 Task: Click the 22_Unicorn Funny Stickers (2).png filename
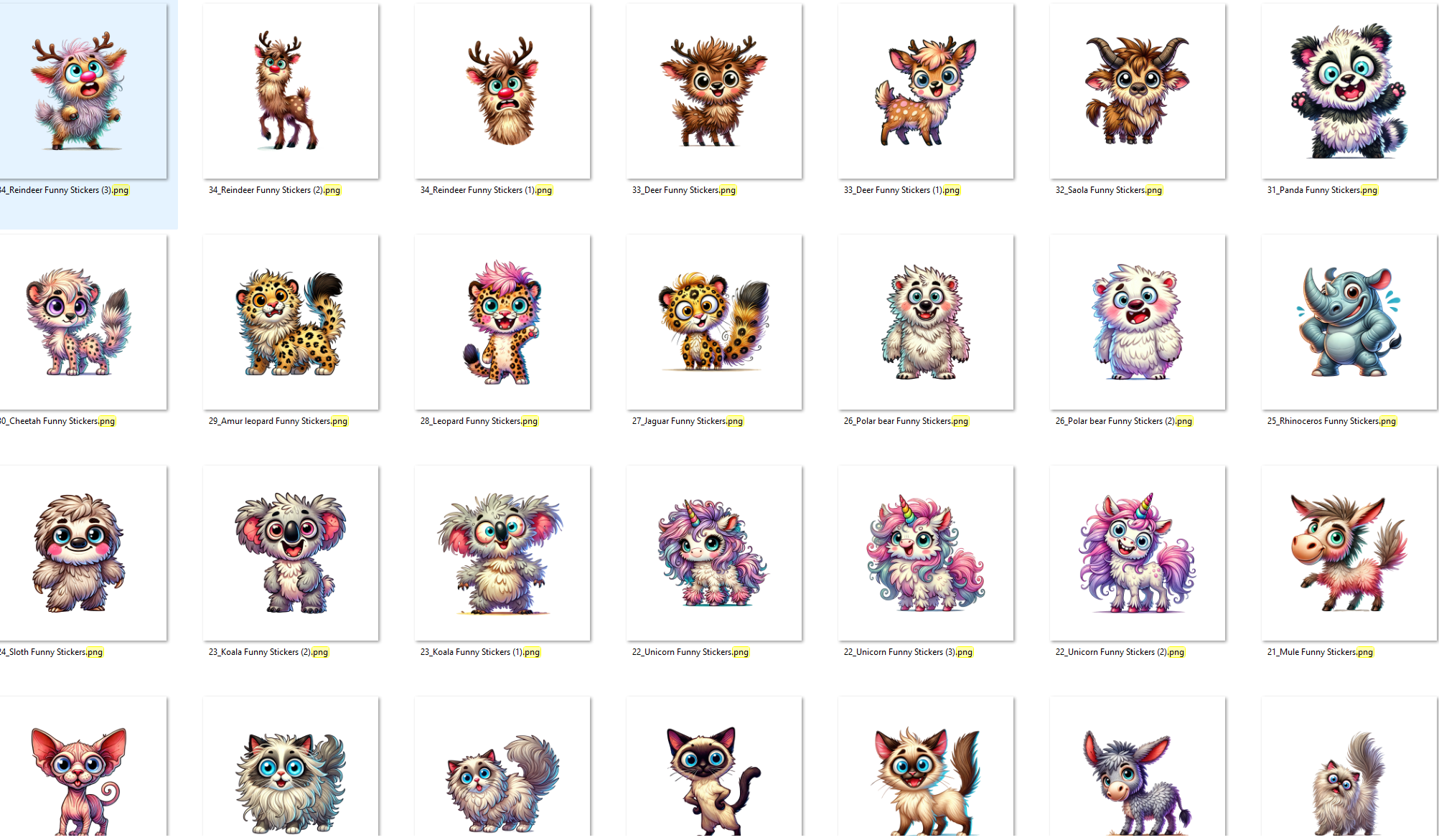point(1120,652)
